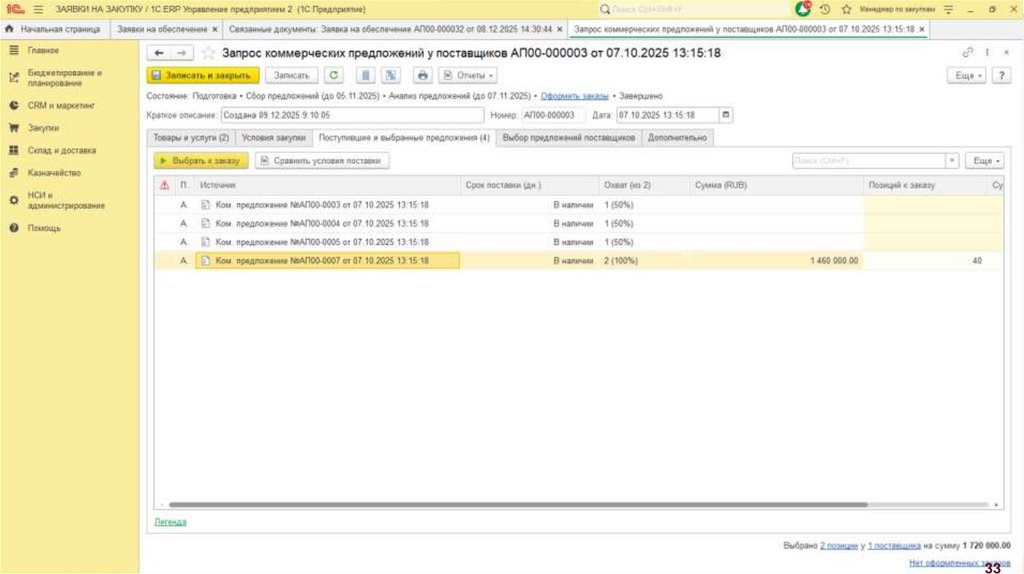1024x574 pixels.
Task: Refresh document with green reload icon
Action: [x=334, y=75]
